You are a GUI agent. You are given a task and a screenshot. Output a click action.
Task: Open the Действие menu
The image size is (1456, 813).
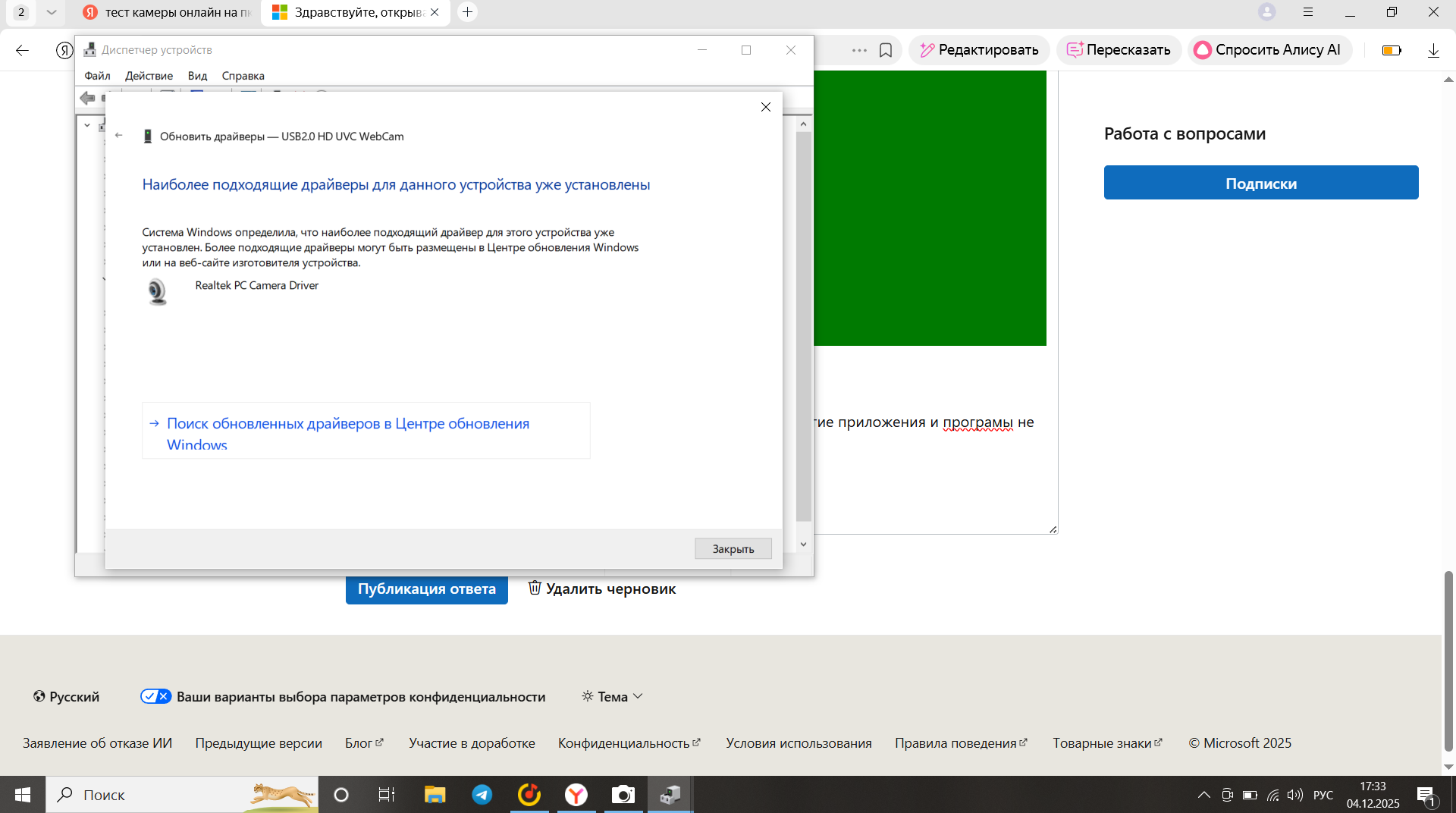tap(149, 76)
